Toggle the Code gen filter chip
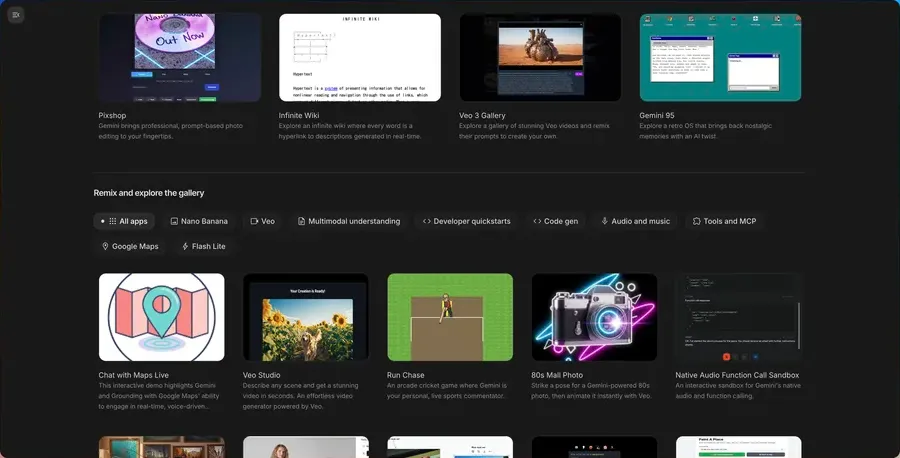This screenshot has width=900, height=458. 555,221
